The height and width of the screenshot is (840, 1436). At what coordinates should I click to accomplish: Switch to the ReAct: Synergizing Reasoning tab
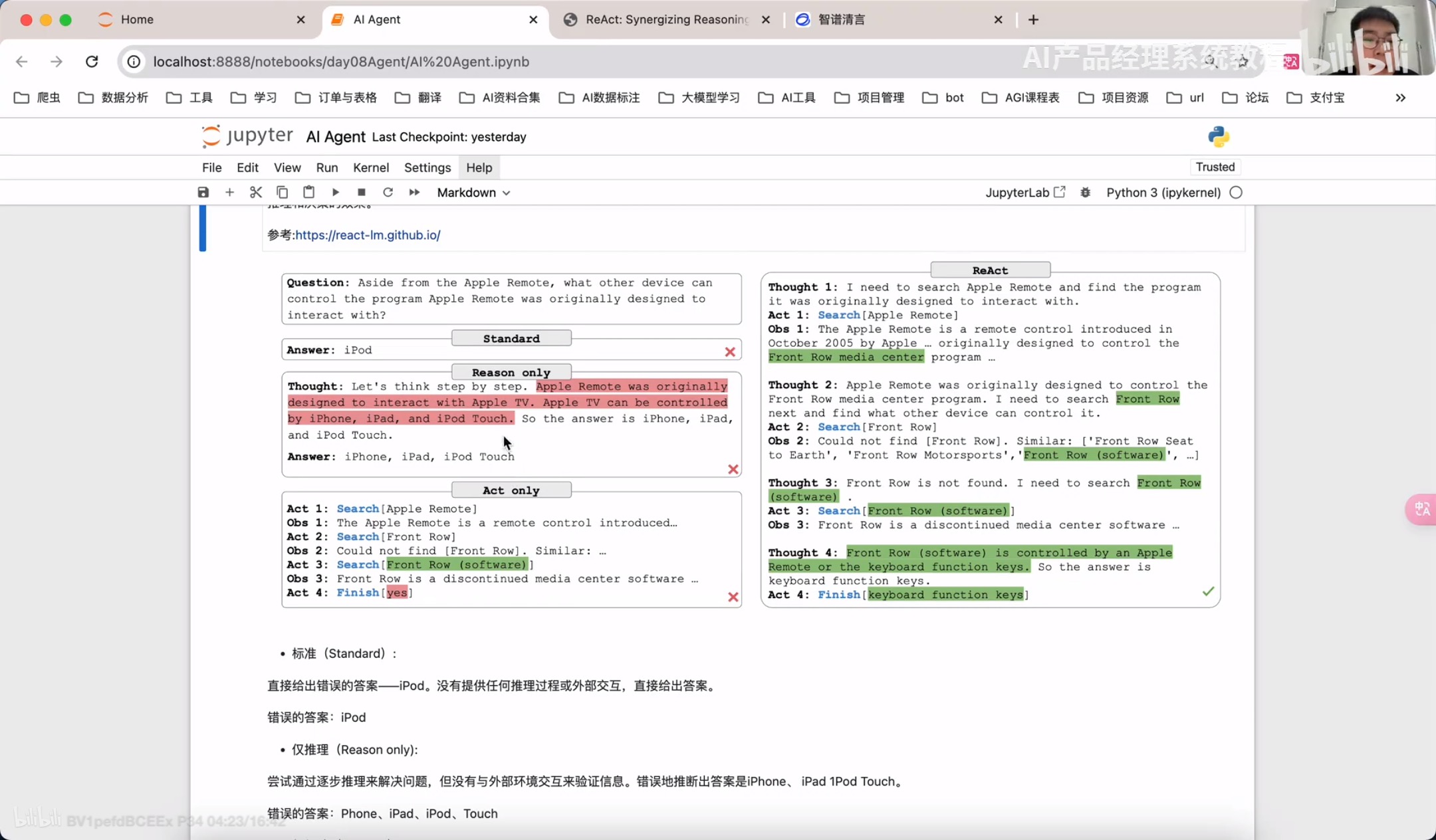pos(665,20)
